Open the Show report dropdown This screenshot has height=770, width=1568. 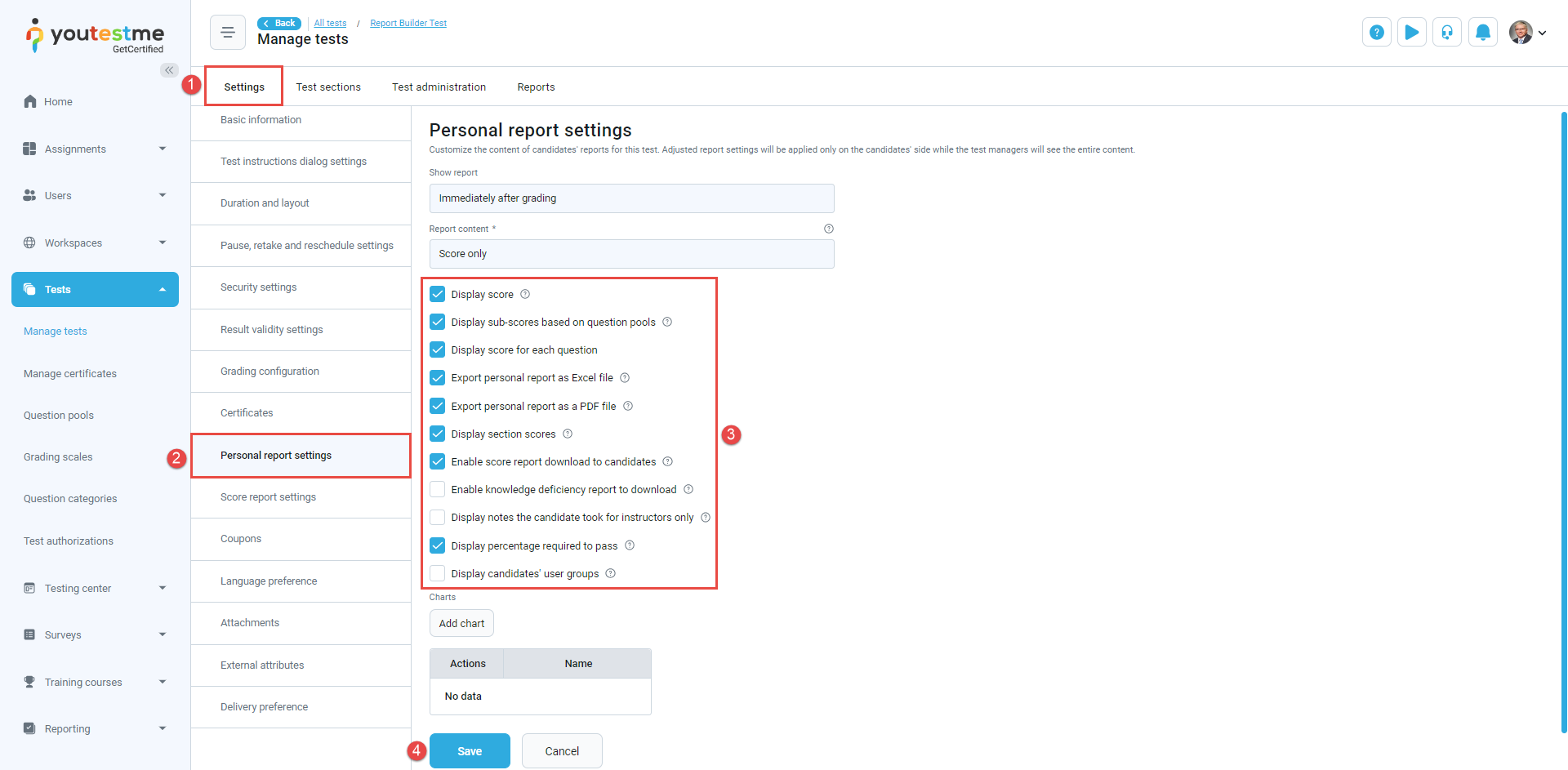pyautogui.click(x=631, y=198)
